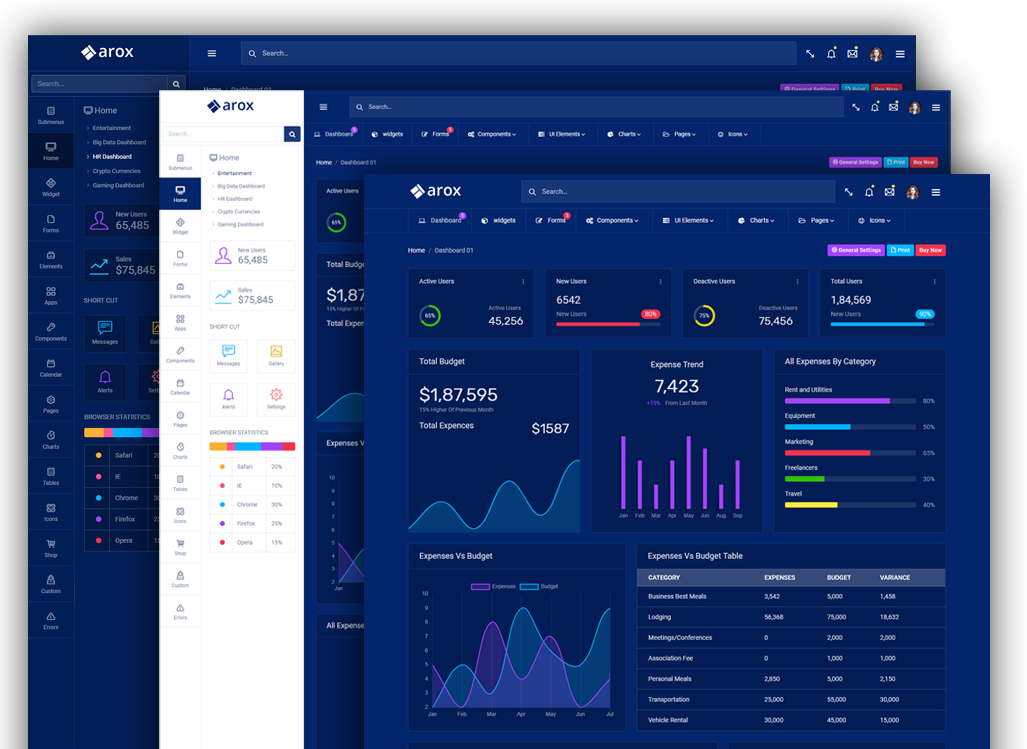Open the mail envelope icon in foreground header
Image resolution: width=1027 pixels, height=749 pixels.
click(x=891, y=192)
